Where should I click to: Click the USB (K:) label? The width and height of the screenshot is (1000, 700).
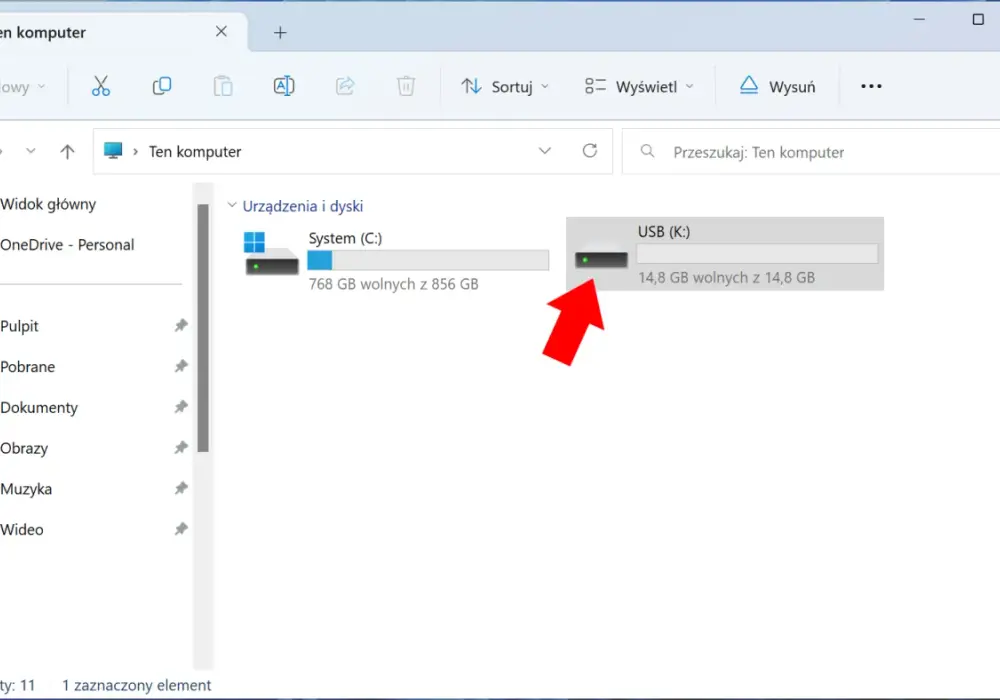664,232
